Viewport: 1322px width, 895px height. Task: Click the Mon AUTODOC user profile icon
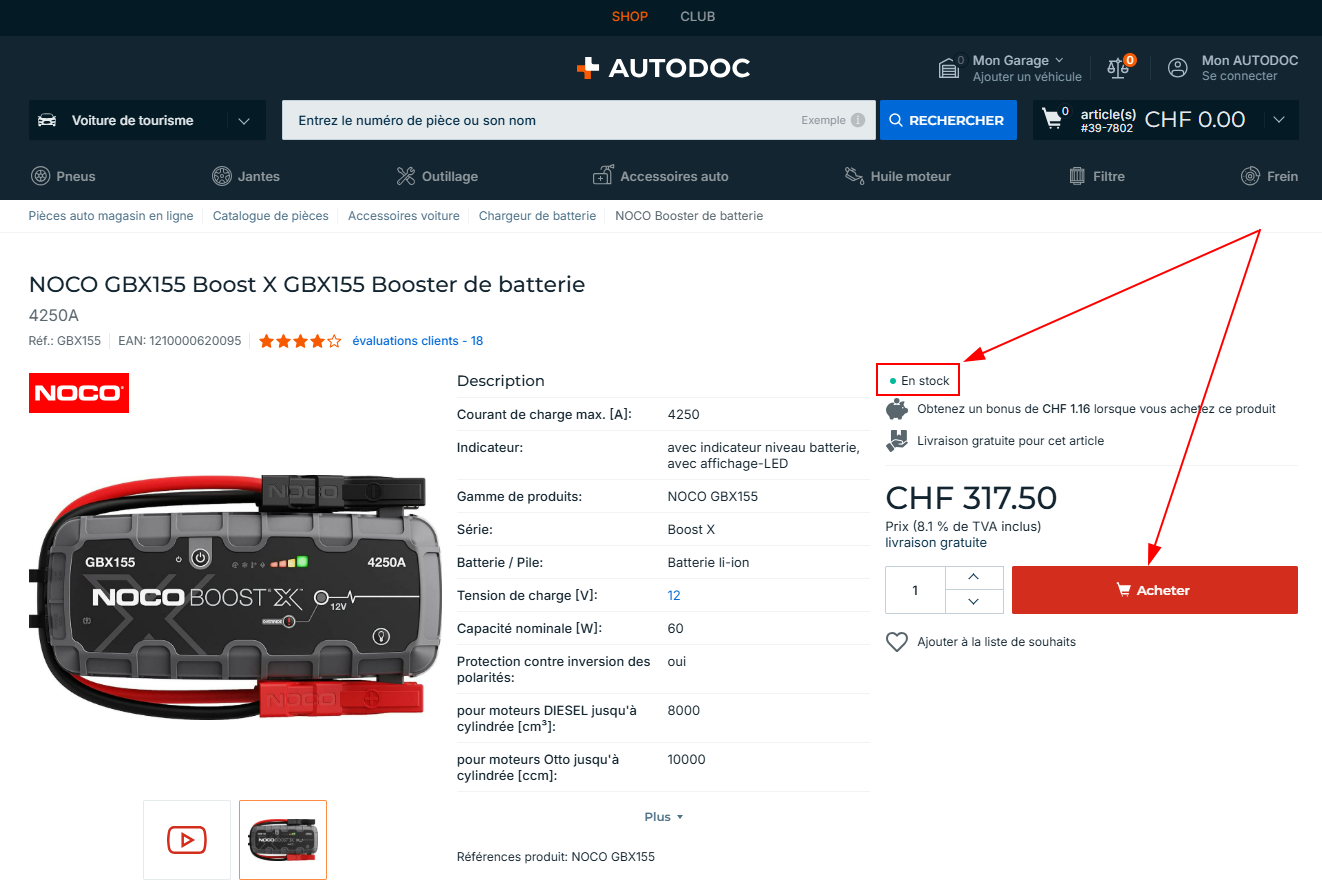click(1178, 68)
